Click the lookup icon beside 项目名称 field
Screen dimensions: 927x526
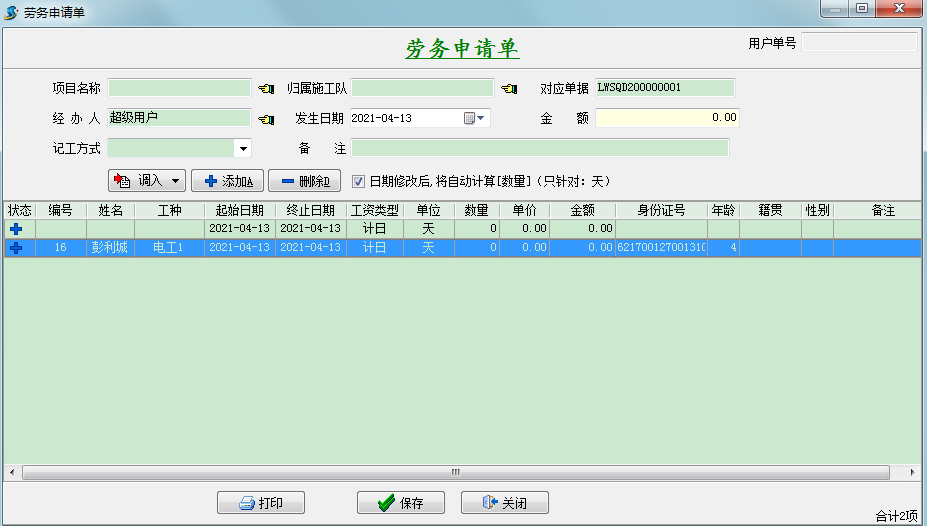coord(265,89)
